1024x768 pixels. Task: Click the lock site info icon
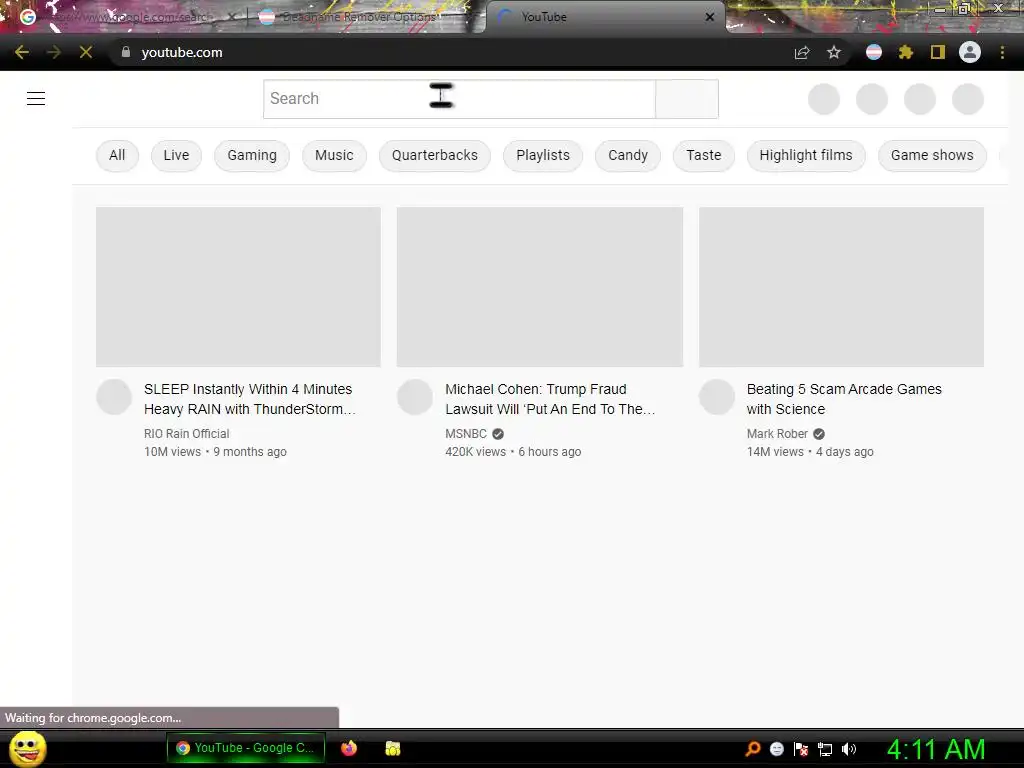coord(126,52)
